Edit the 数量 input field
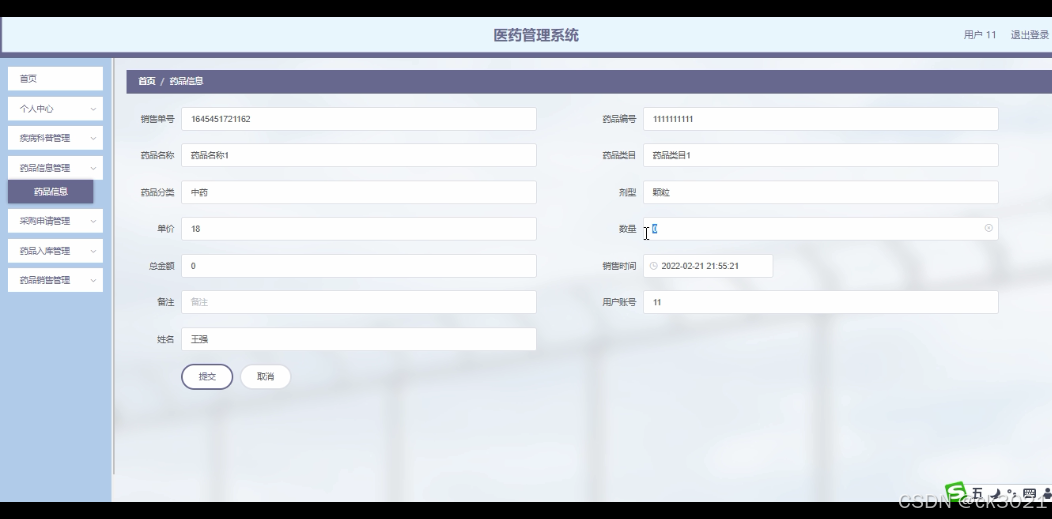1052x519 pixels. click(x=821, y=229)
